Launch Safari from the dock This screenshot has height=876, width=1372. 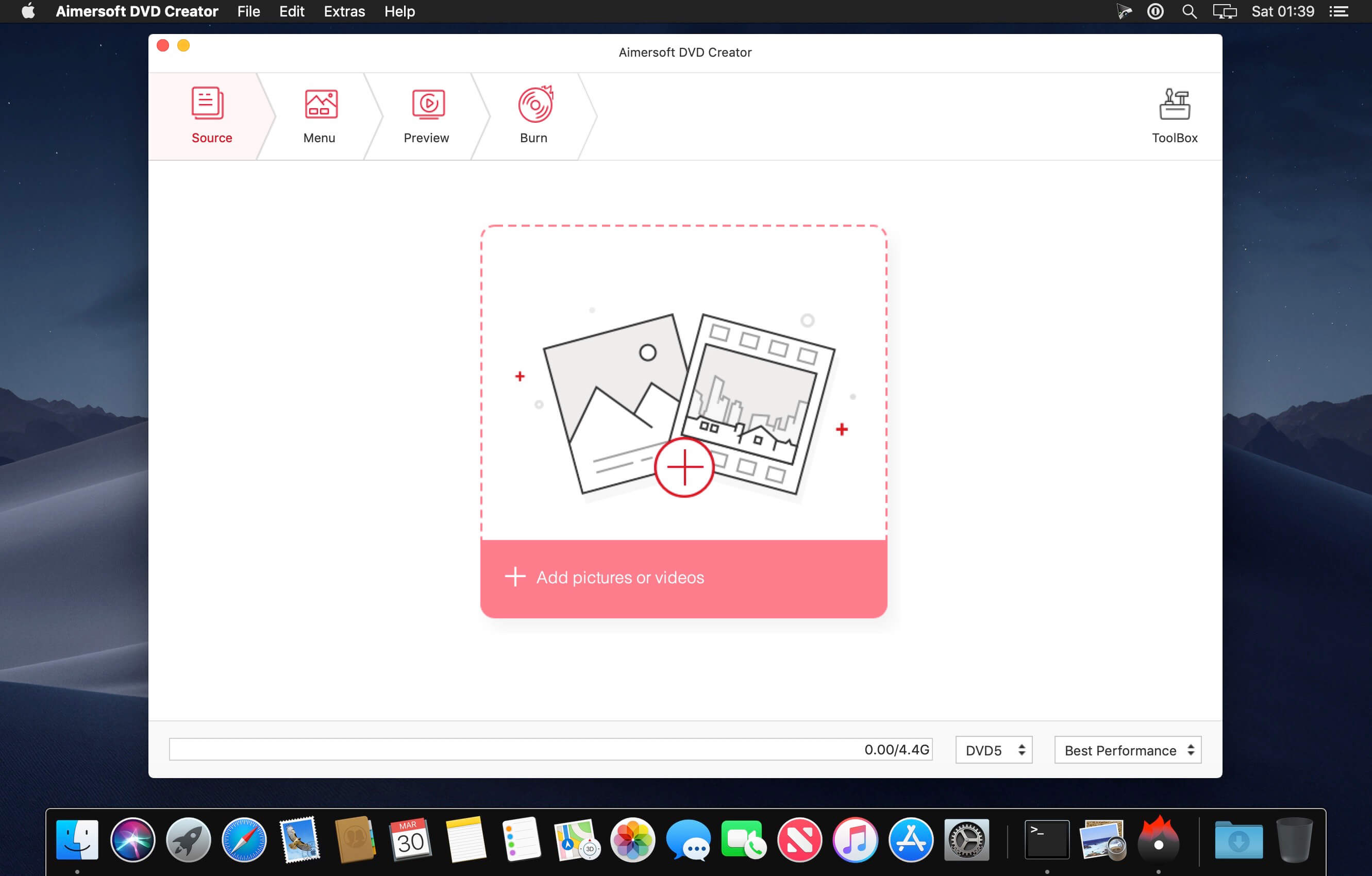(x=244, y=839)
